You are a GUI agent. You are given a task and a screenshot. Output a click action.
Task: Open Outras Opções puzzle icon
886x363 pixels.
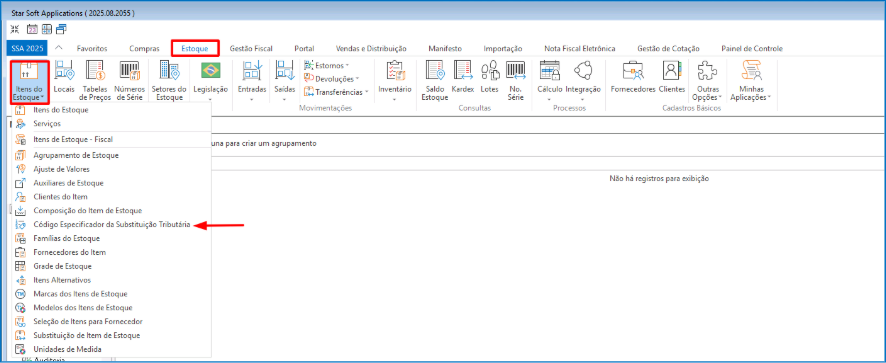(707, 81)
